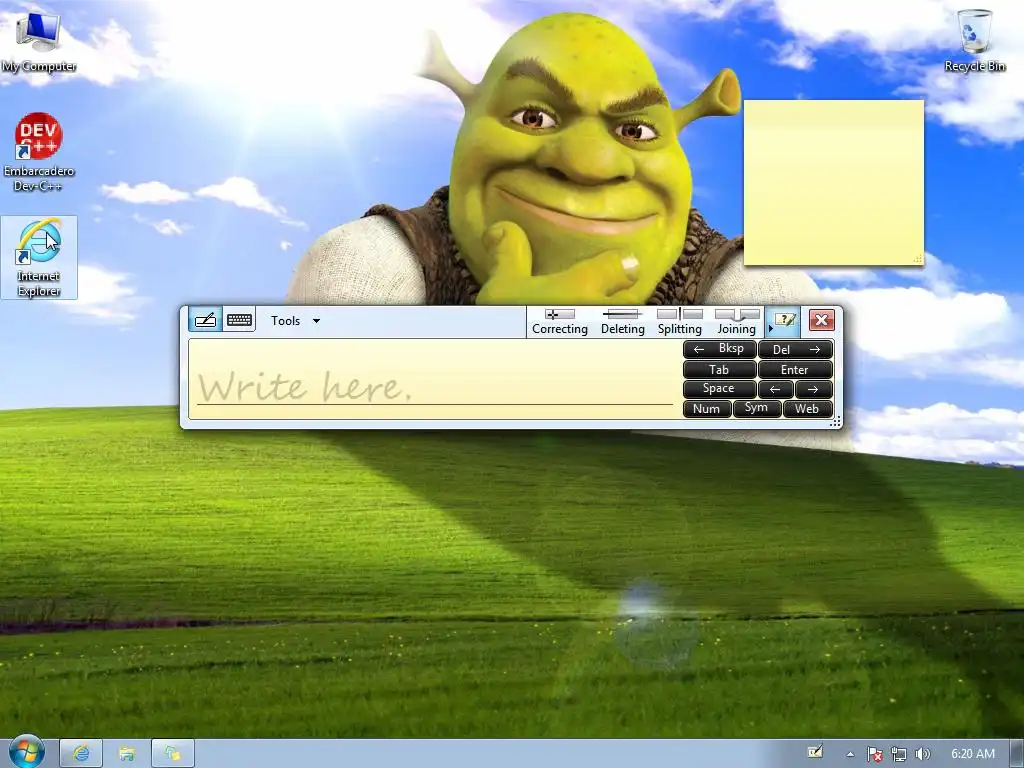Click the Enter key in Input Panel
The width and height of the screenshot is (1024, 768).
pos(795,370)
